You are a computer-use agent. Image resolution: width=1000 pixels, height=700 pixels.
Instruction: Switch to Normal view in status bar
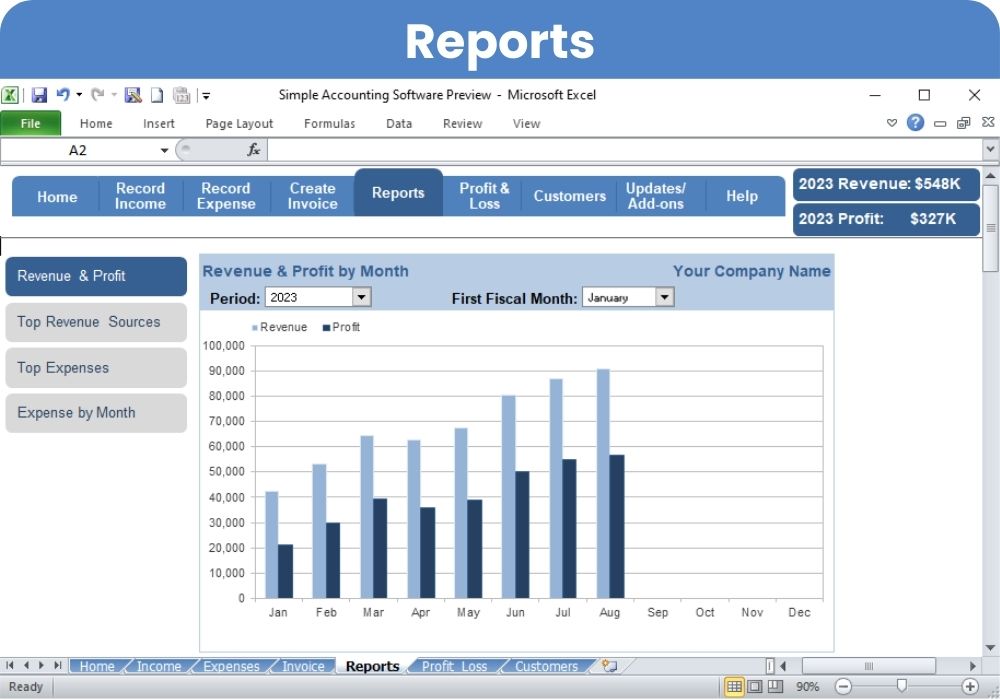(x=734, y=687)
